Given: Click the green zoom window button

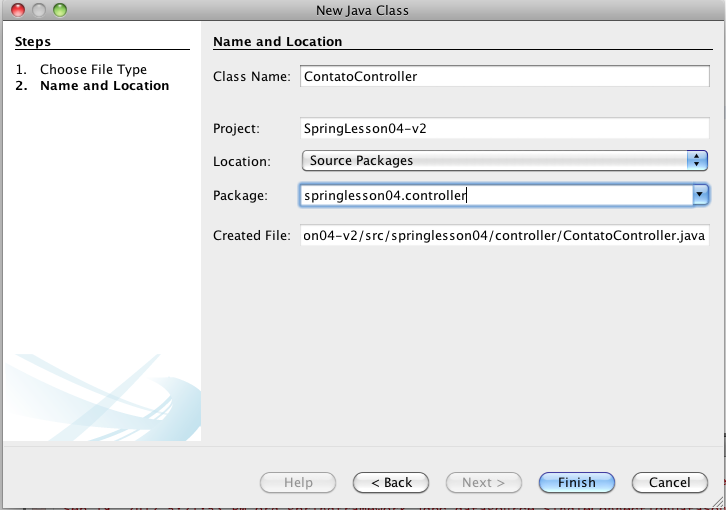Looking at the screenshot, I should coord(60,10).
